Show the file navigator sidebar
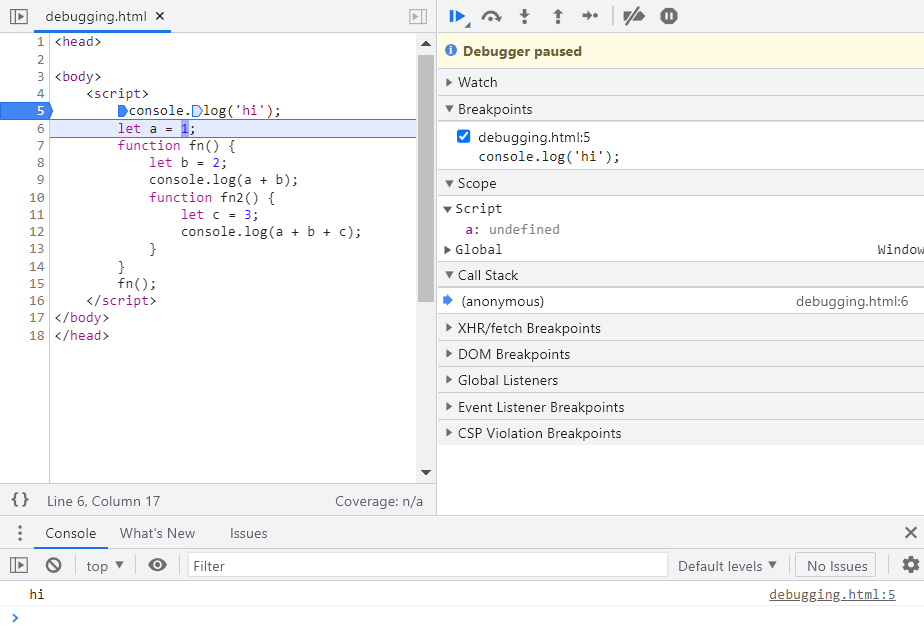Image resolution: width=924 pixels, height=631 pixels. pyautogui.click(x=19, y=16)
